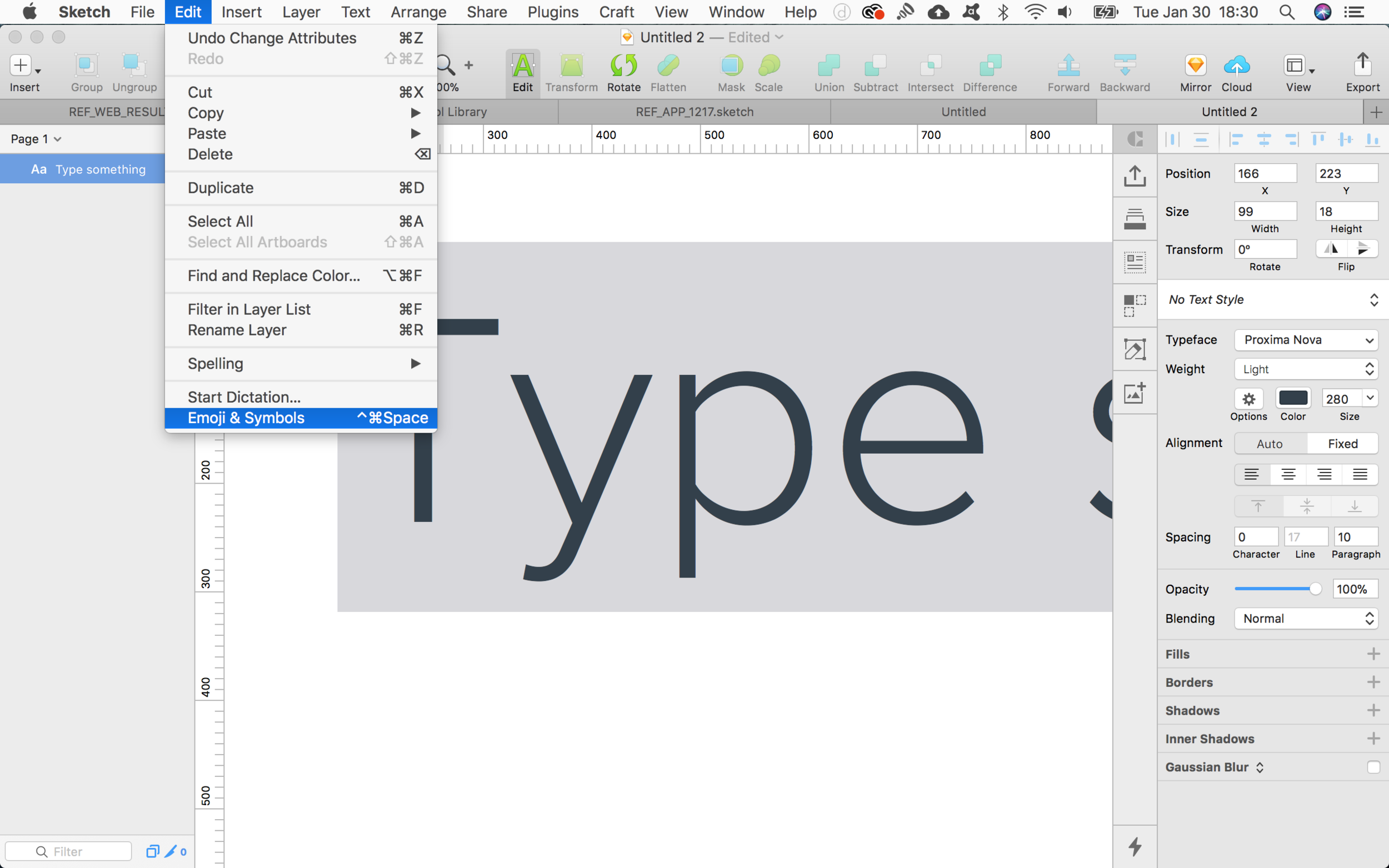Expand the Copy submenu
The image size is (1389, 868).
coord(301,113)
